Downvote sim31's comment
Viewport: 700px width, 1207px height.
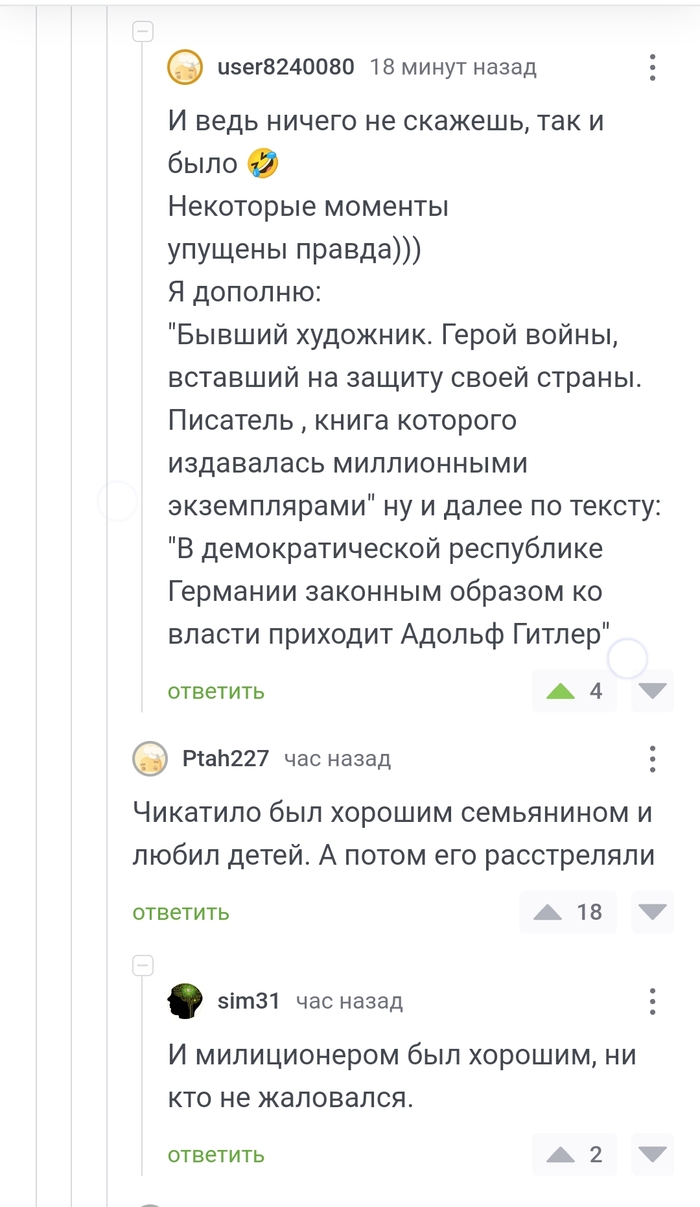[653, 1155]
